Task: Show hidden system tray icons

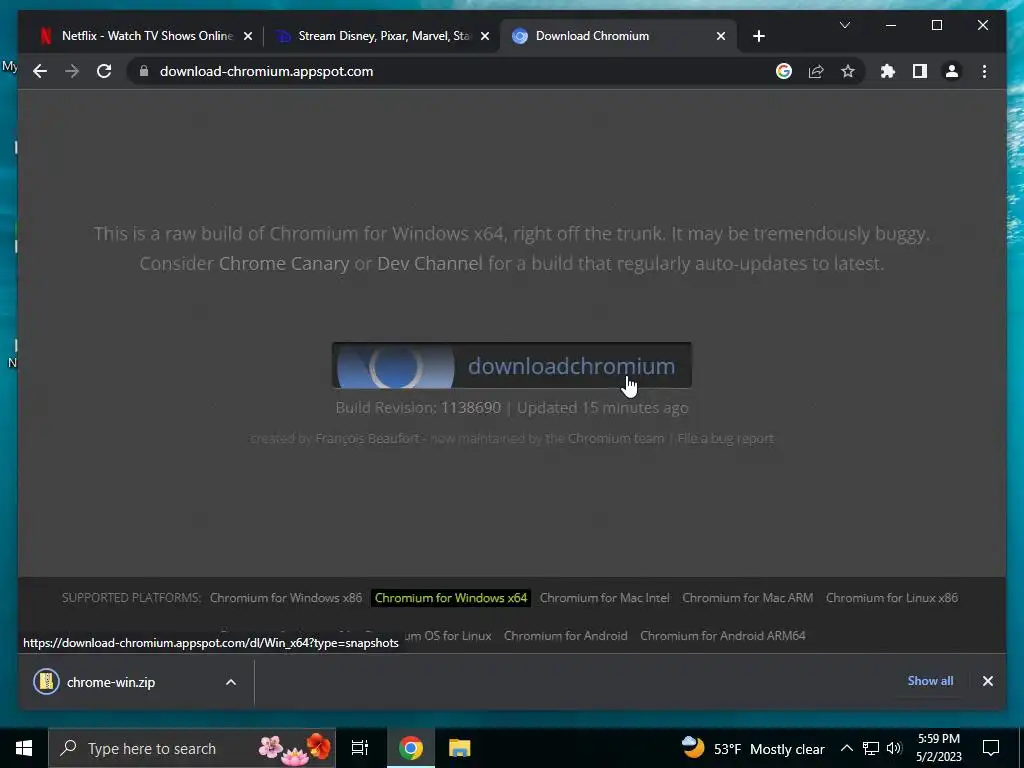Action: click(x=846, y=748)
